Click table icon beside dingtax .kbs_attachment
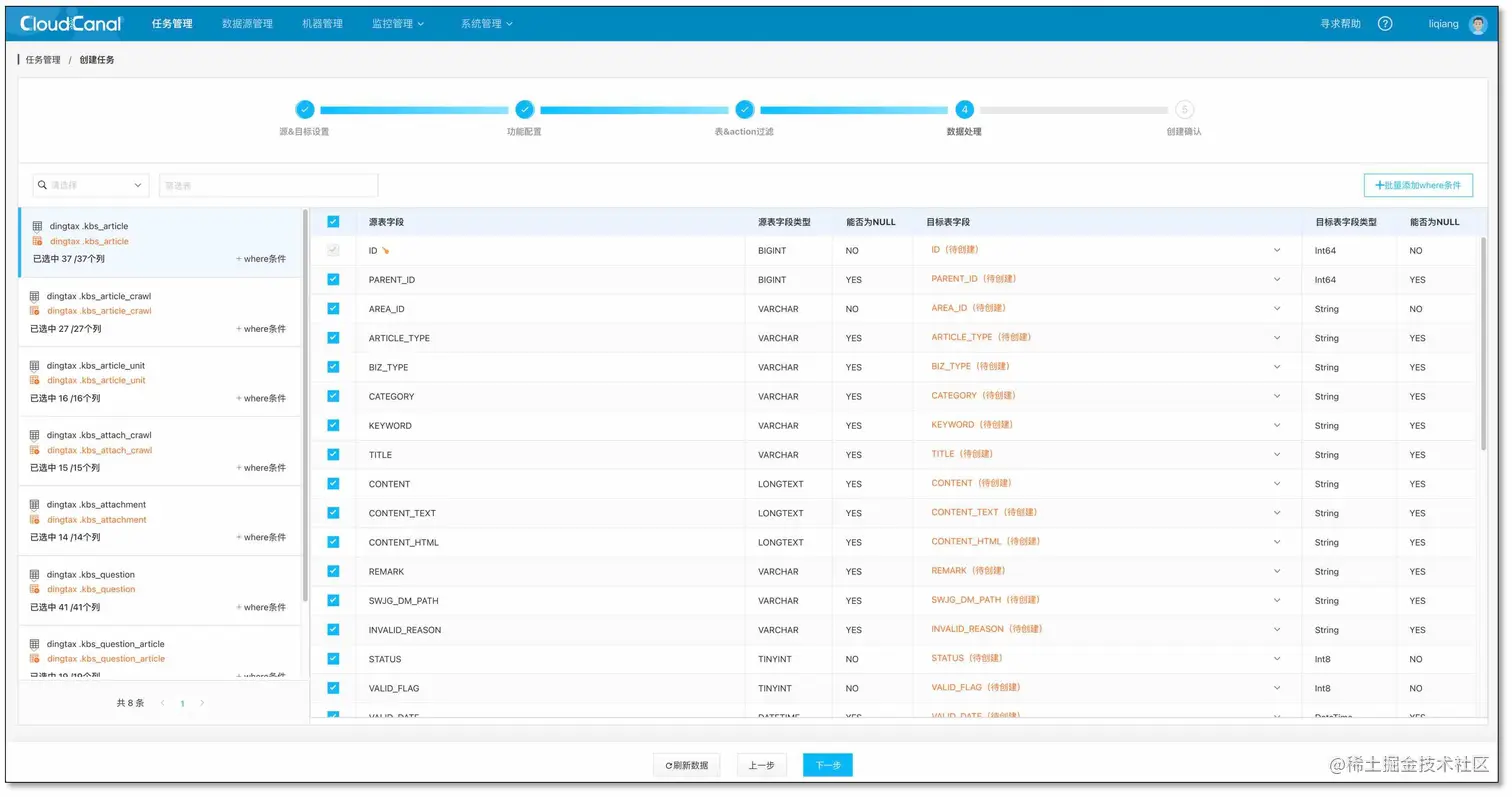This screenshot has height=797, width=1512. click(x=35, y=505)
